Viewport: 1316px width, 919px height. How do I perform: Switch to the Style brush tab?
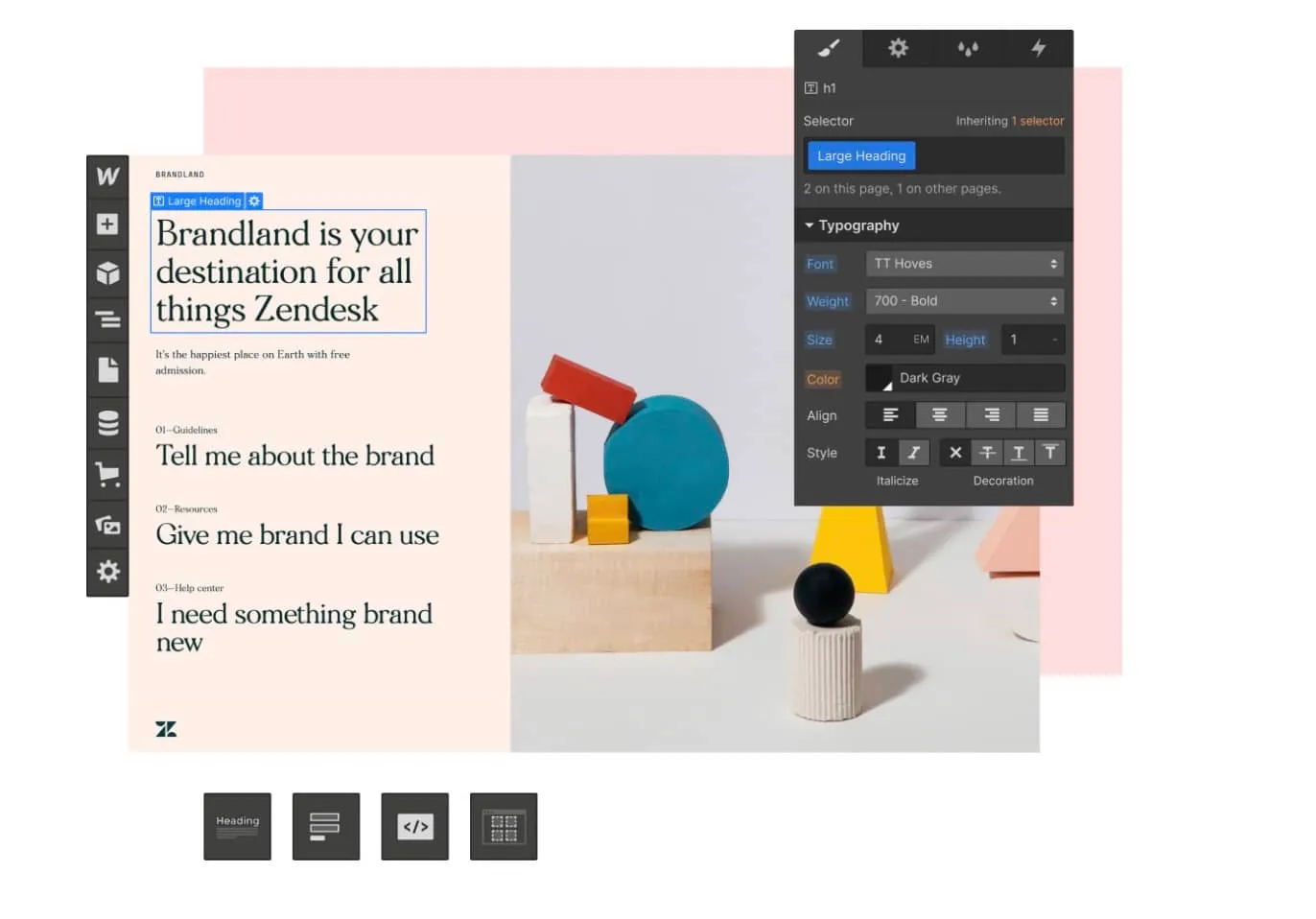(x=829, y=48)
